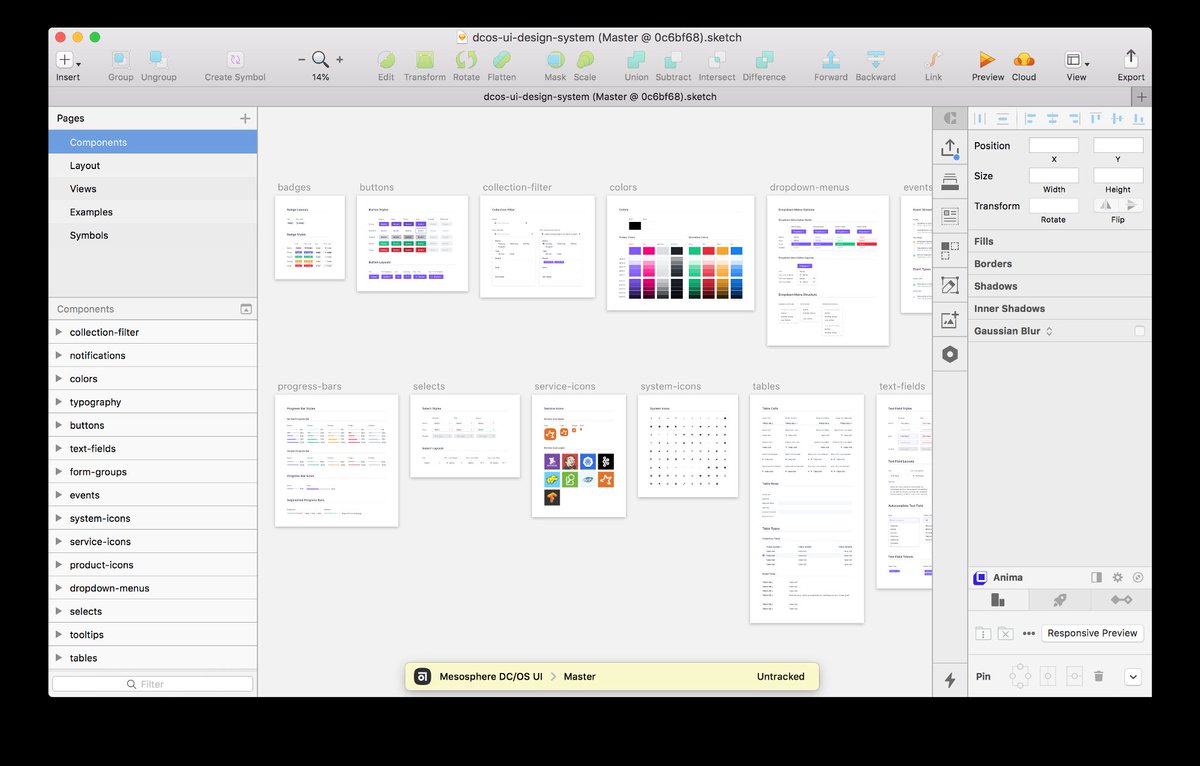Select the Symbols page
The height and width of the screenshot is (766, 1200).
(x=153, y=235)
